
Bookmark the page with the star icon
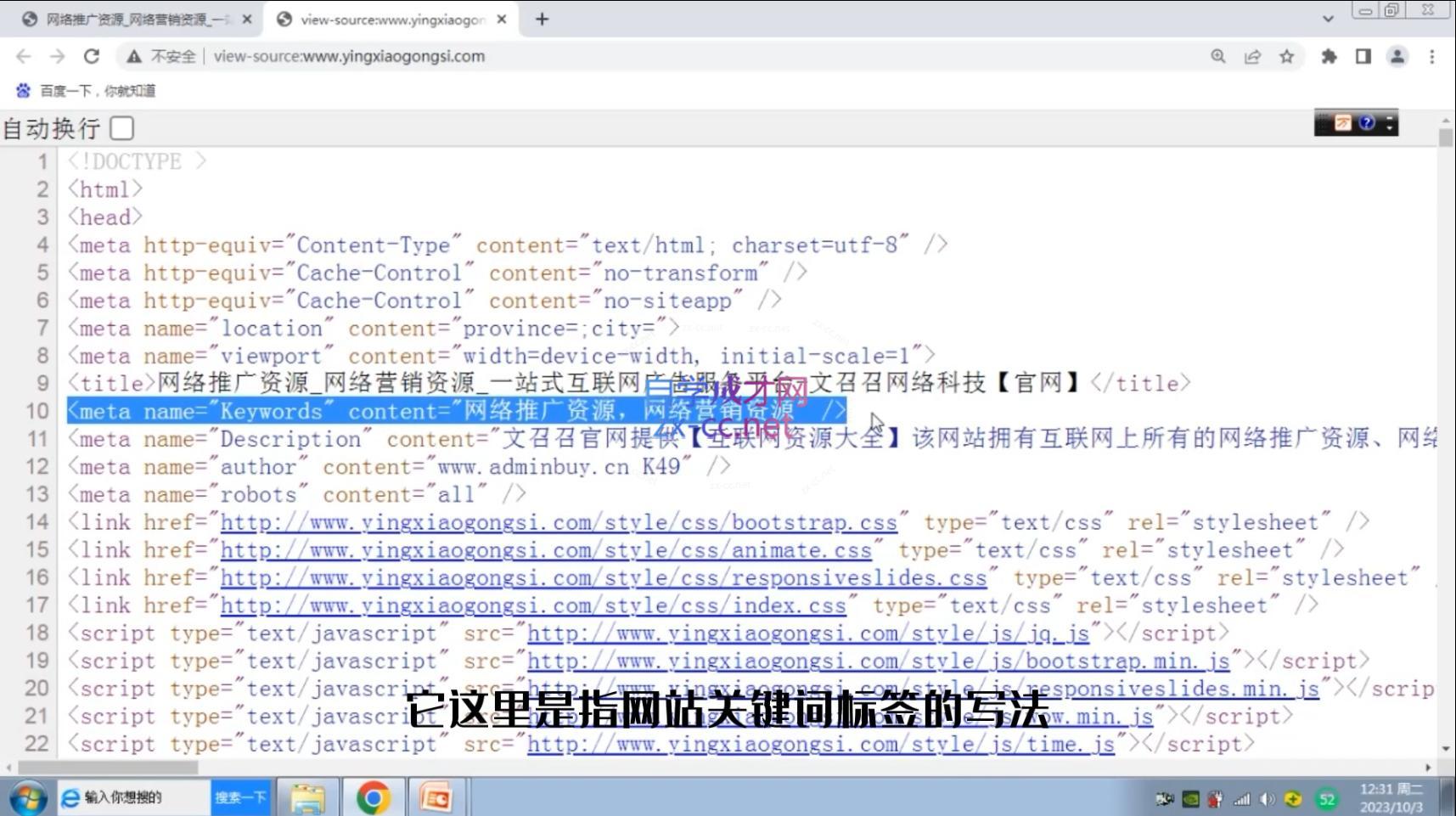point(1287,56)
